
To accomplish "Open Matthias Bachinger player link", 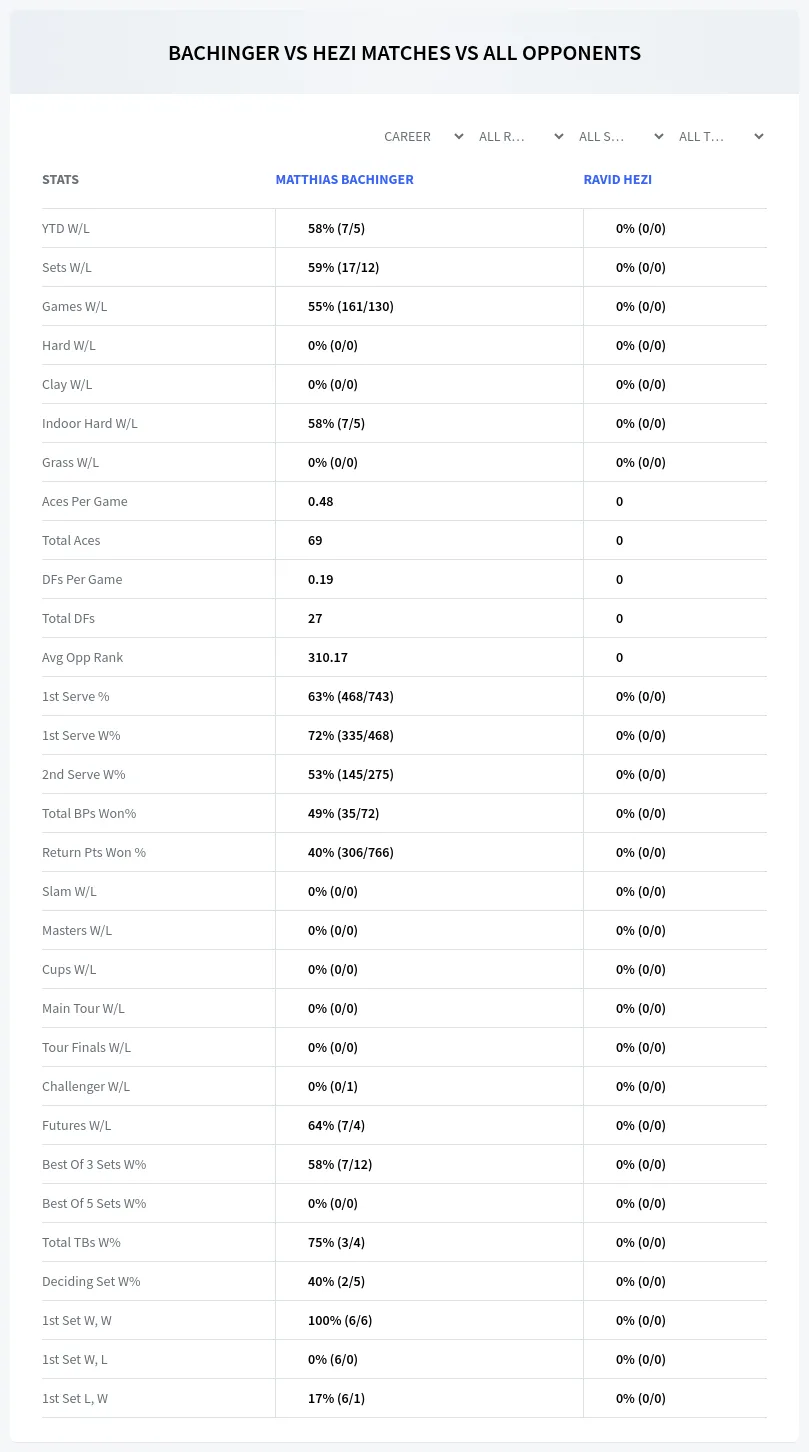I will point(344,180).
